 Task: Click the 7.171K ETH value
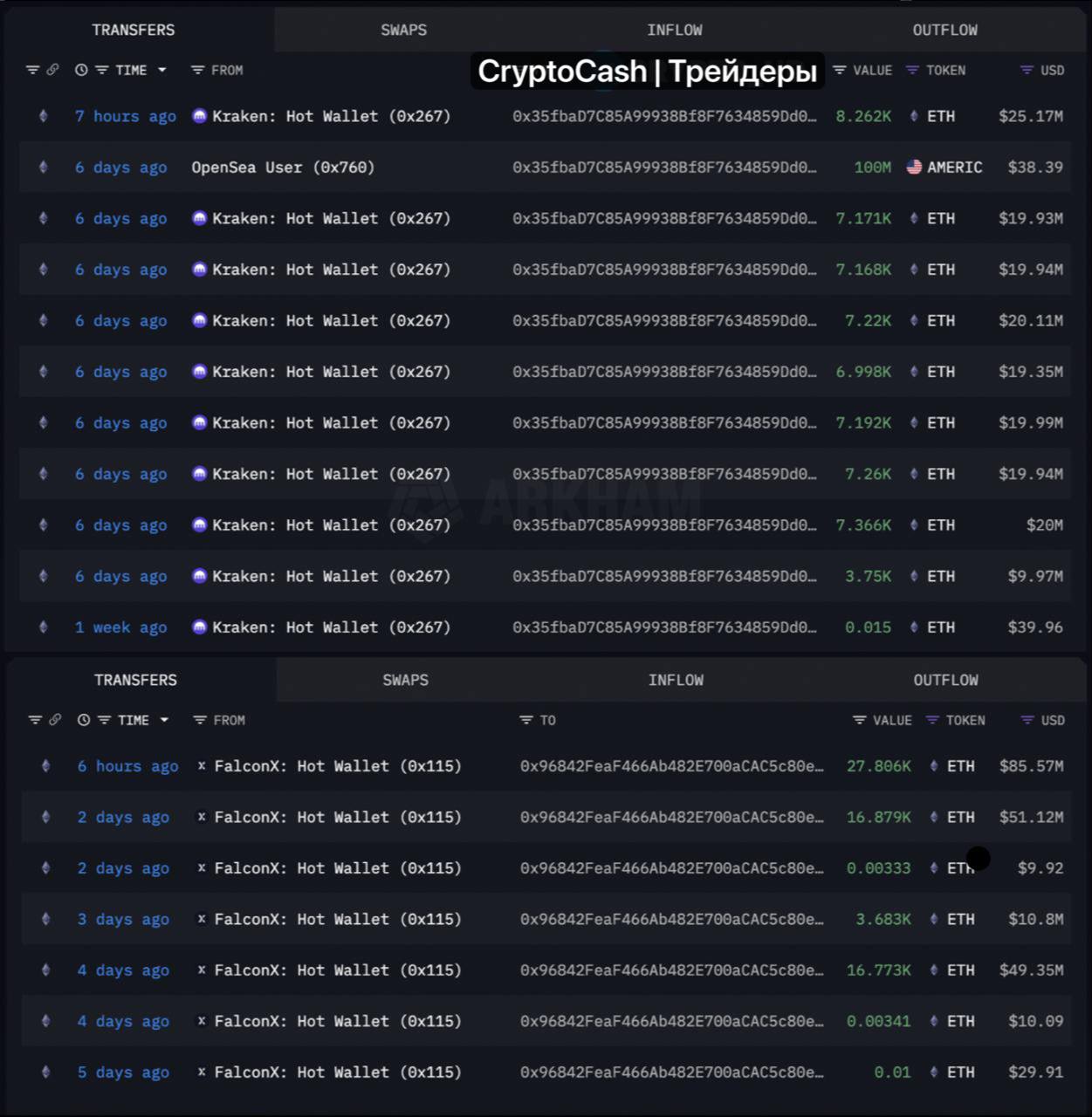[863, 218]
